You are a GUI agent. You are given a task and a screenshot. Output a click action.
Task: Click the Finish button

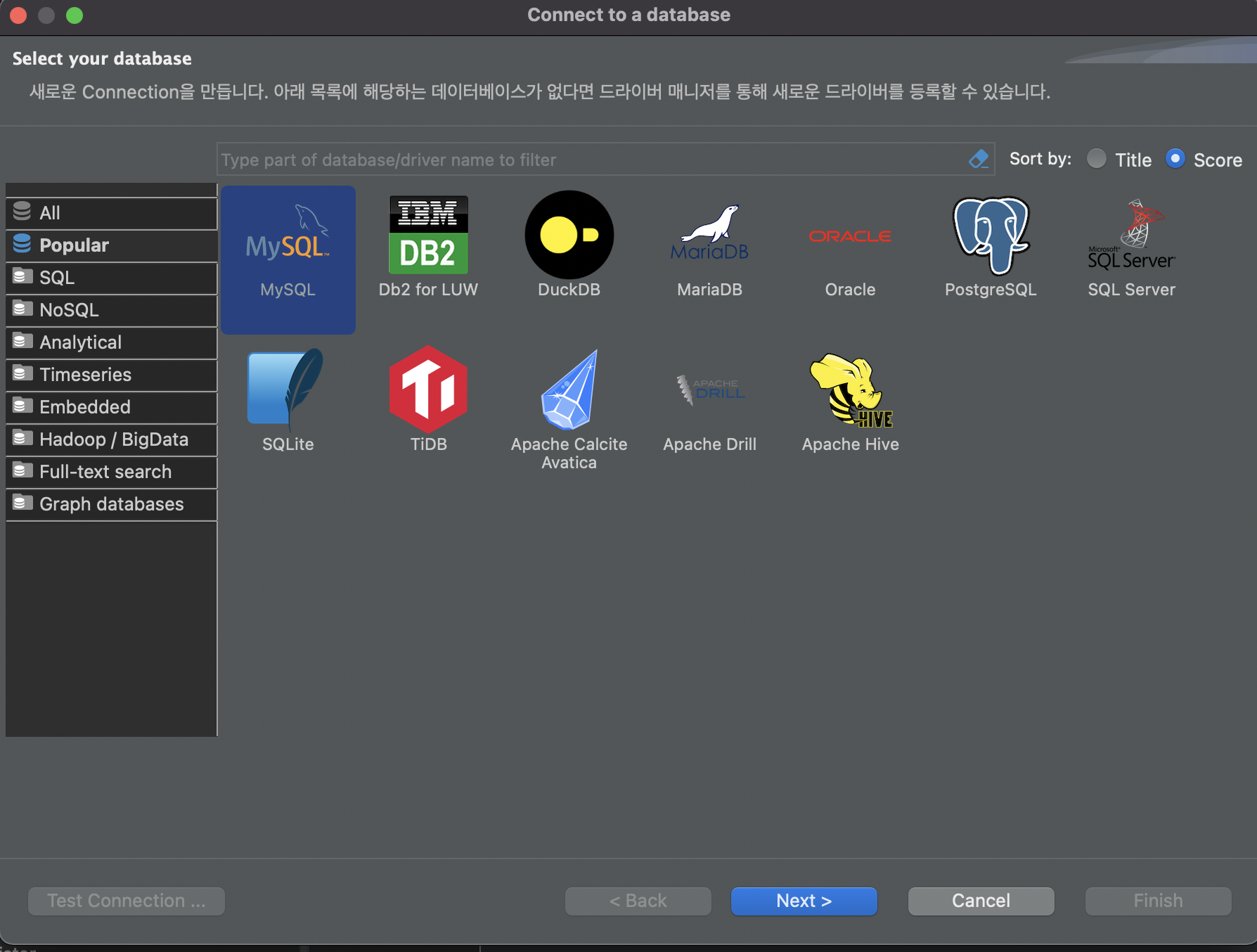tap(1159, 901)
